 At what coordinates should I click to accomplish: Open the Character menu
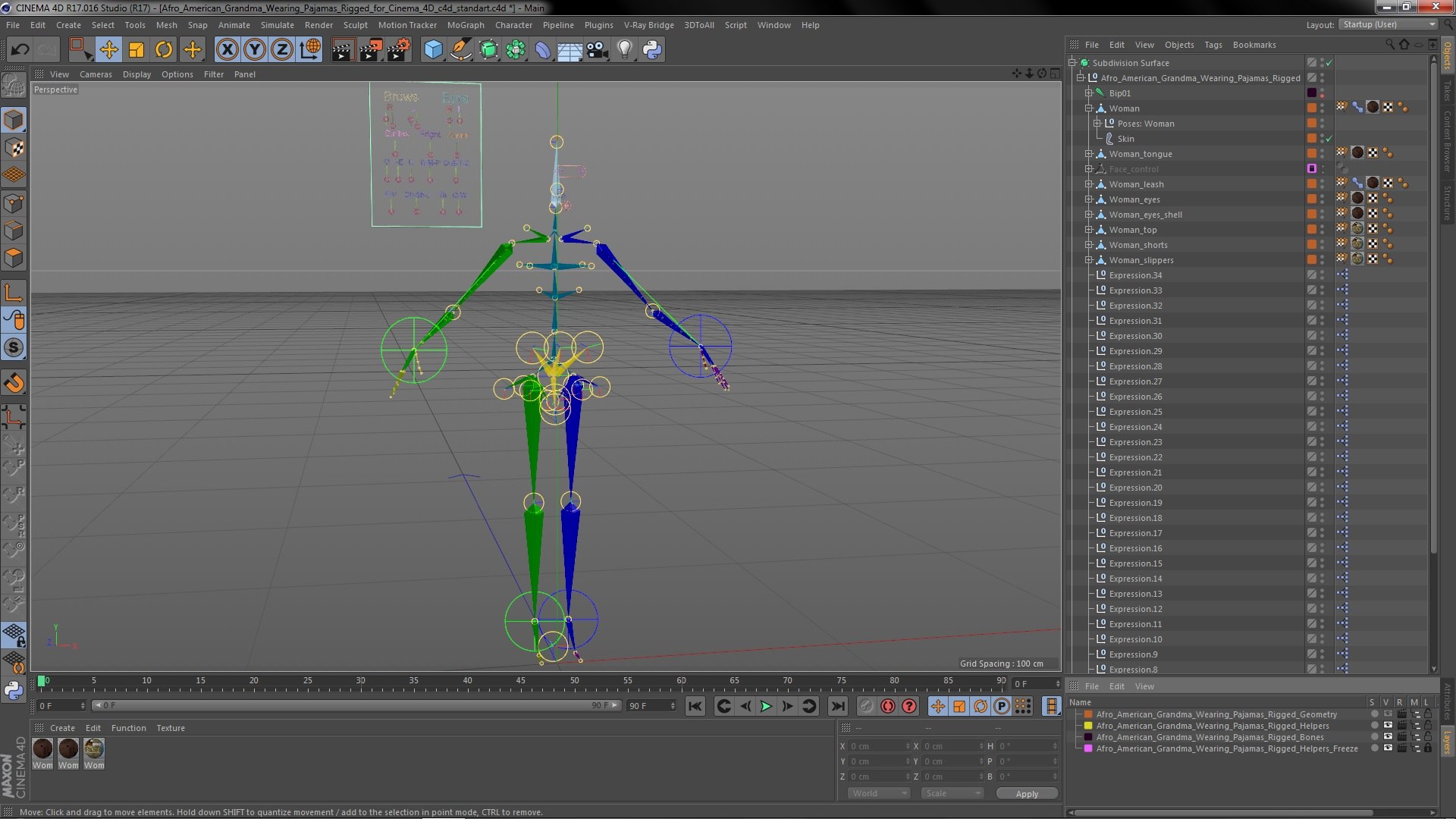pos(513,25)
